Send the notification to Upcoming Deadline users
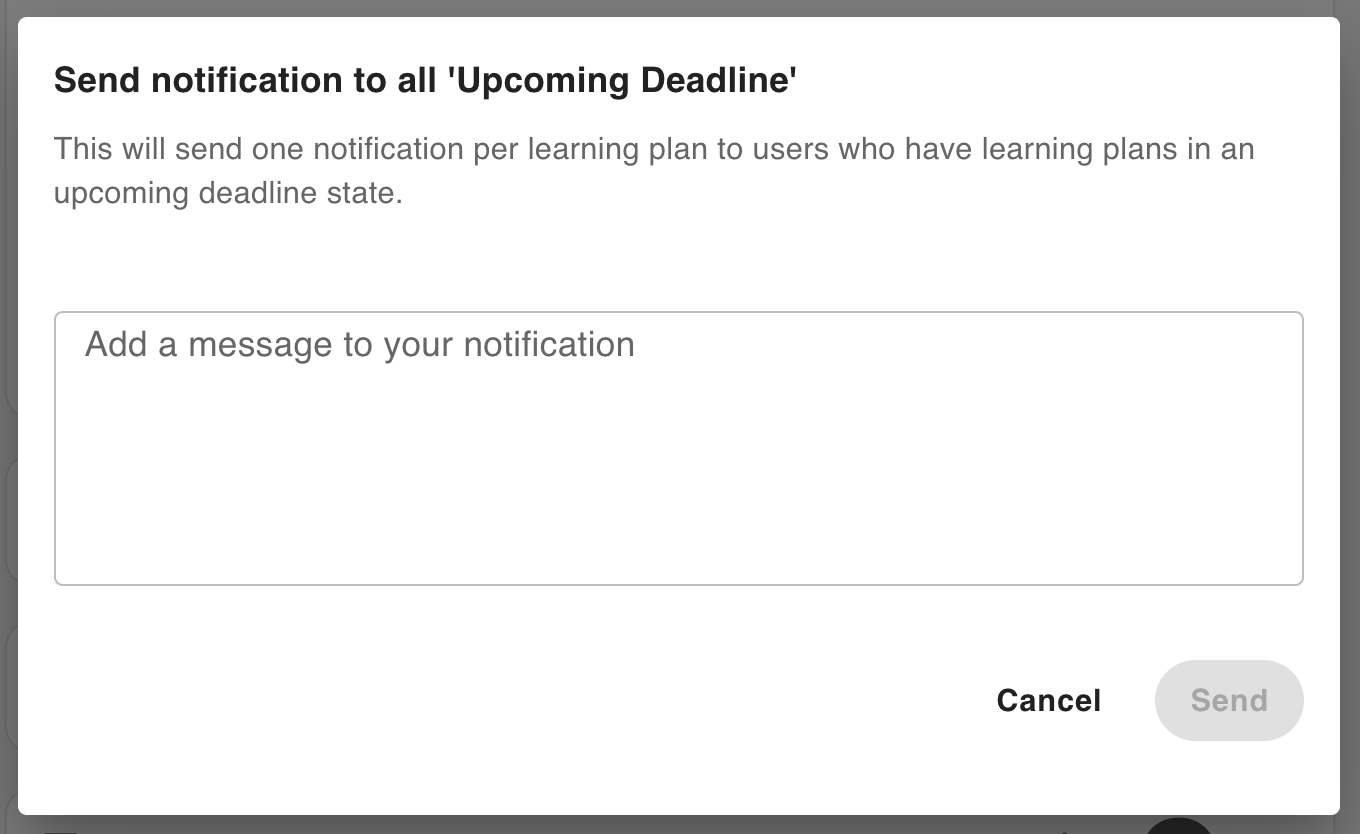Screen dimensions: 1360x834 [x=1228, y=700]
